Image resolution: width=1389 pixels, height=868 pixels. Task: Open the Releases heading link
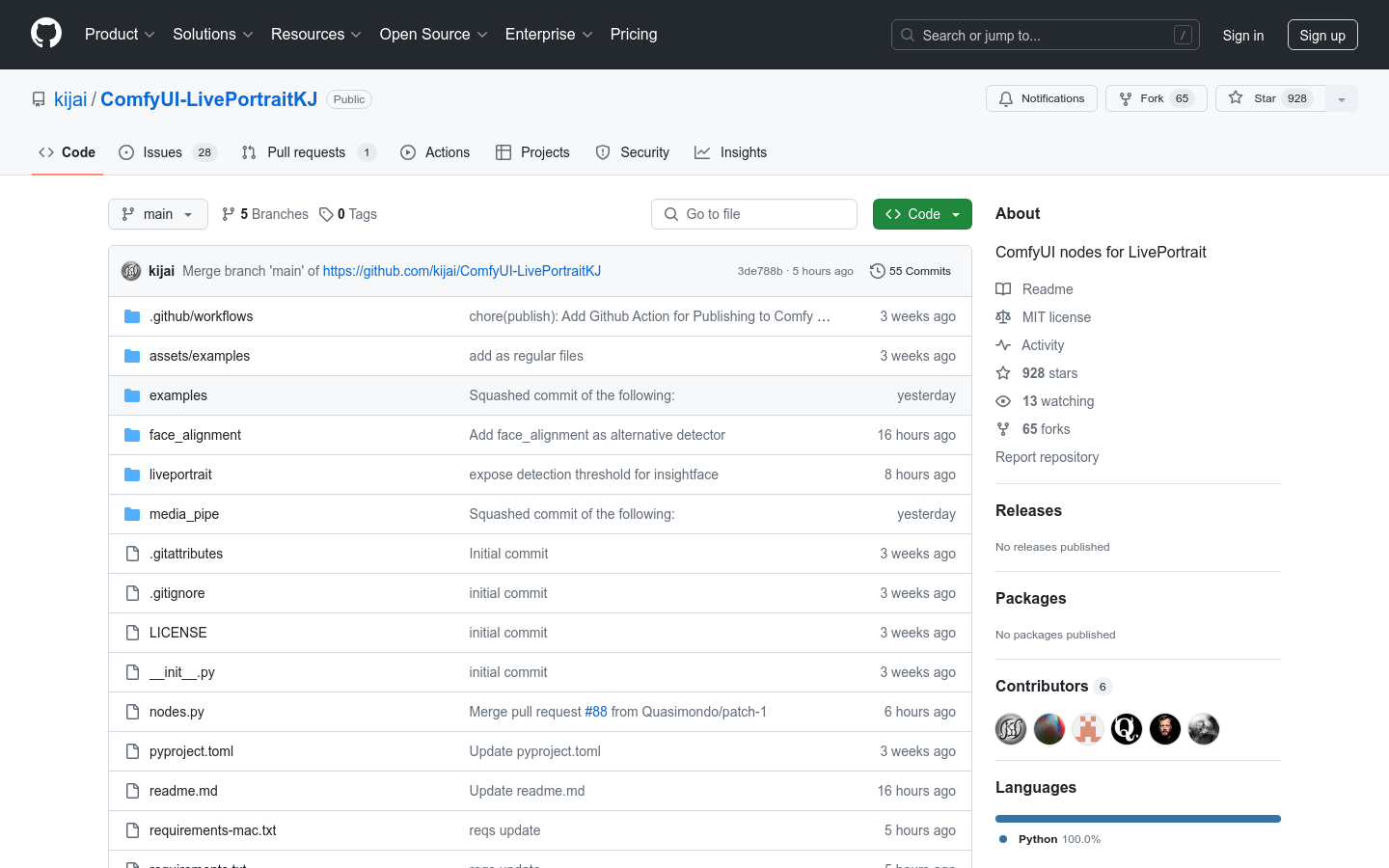1028,510
